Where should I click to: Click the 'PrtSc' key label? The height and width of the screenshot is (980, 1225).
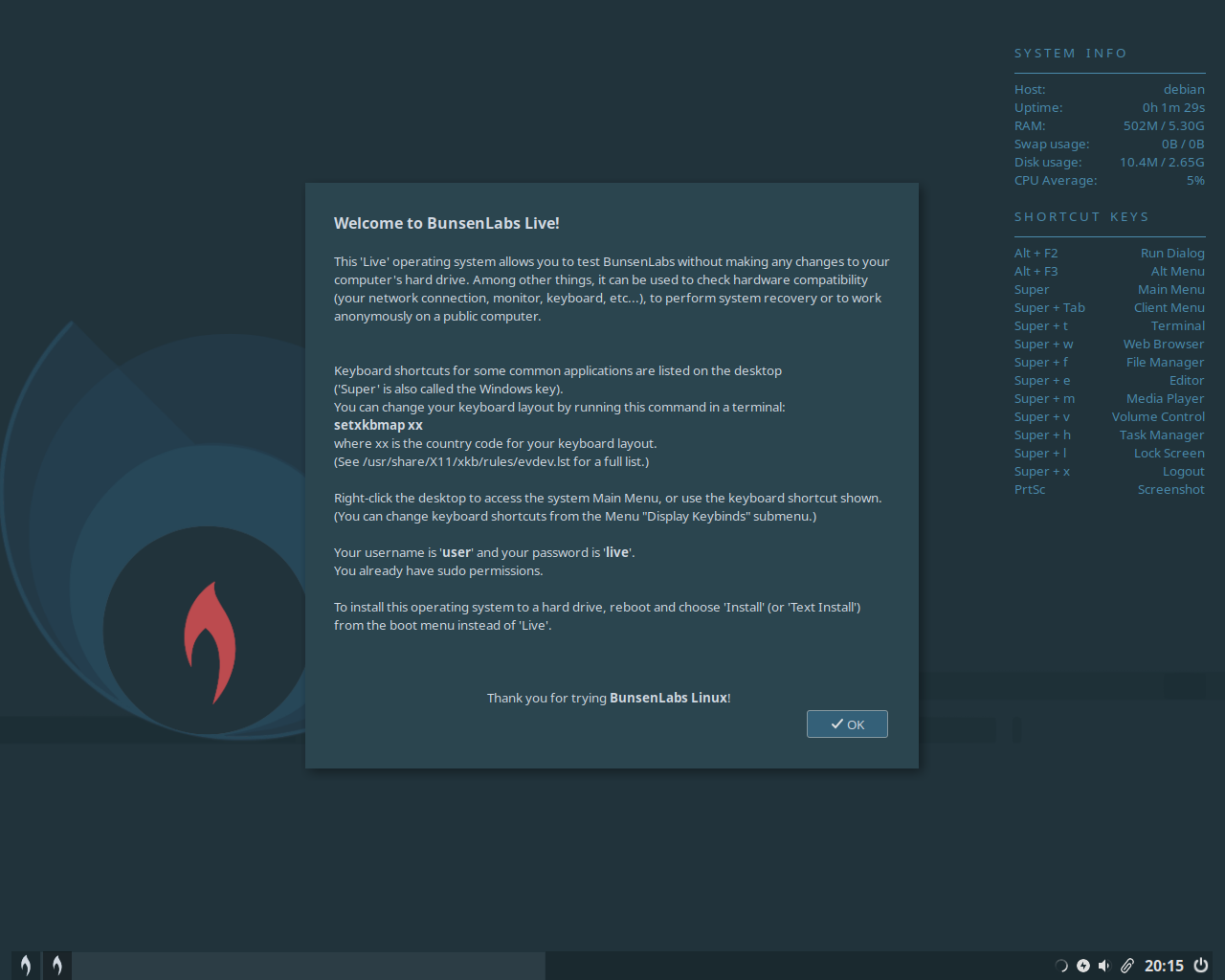(x=1030, y=490)
